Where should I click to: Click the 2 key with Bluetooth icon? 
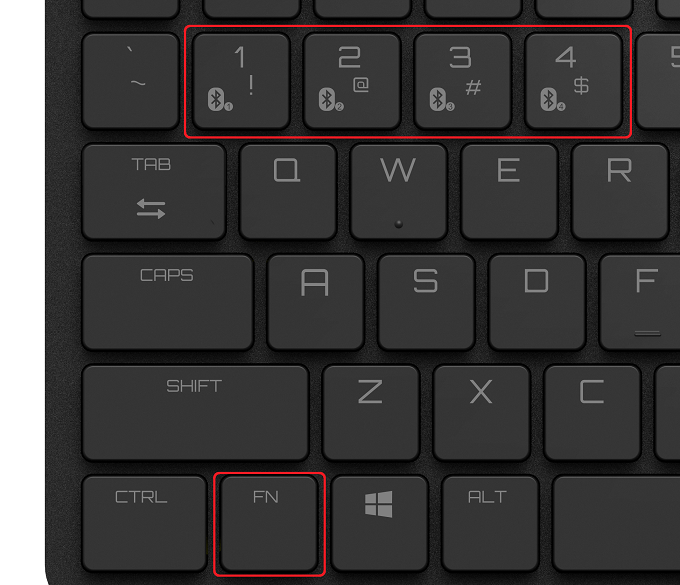point(352,81)
